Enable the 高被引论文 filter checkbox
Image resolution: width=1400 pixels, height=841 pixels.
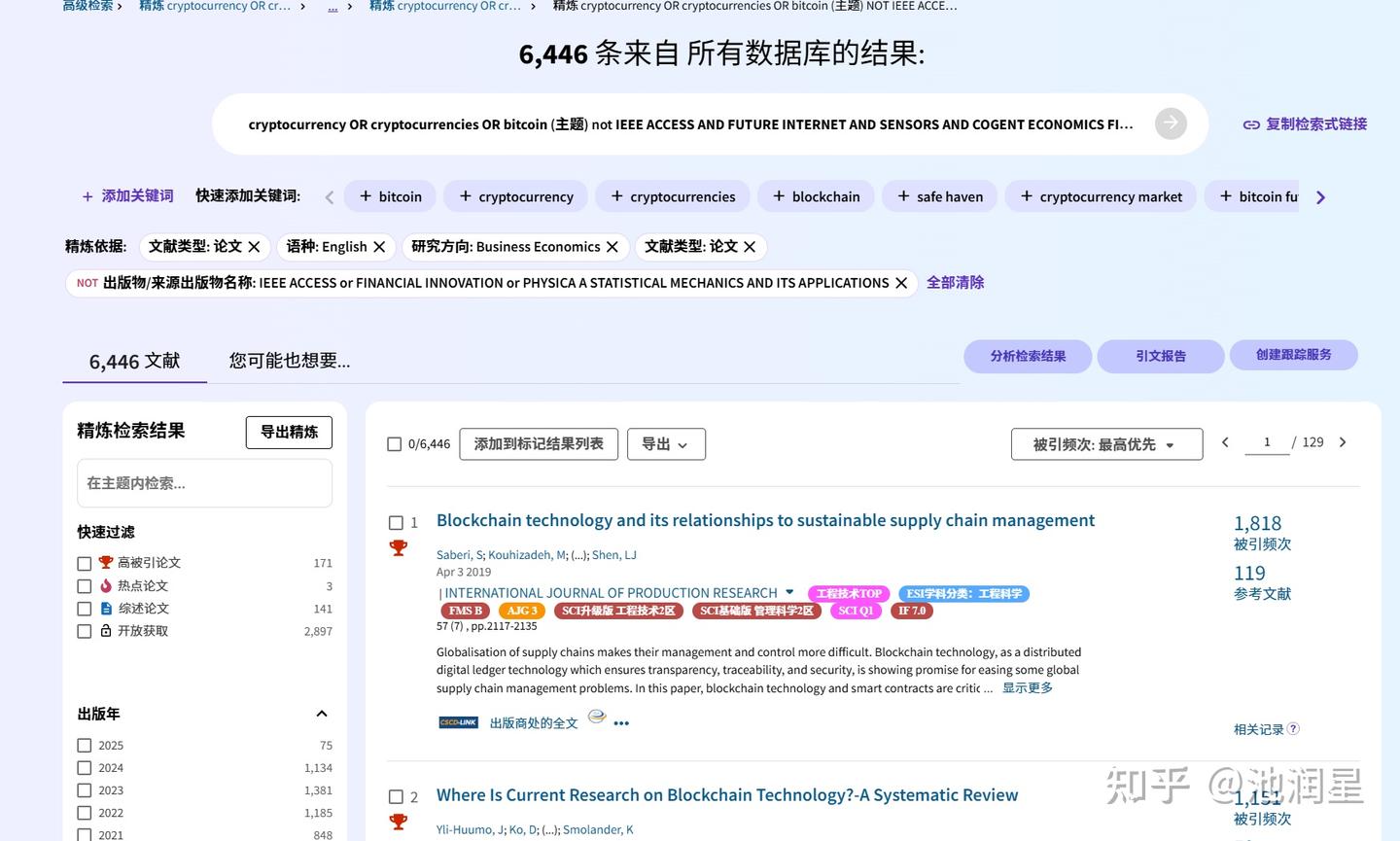pyautogui.click(x=84, y=562)
